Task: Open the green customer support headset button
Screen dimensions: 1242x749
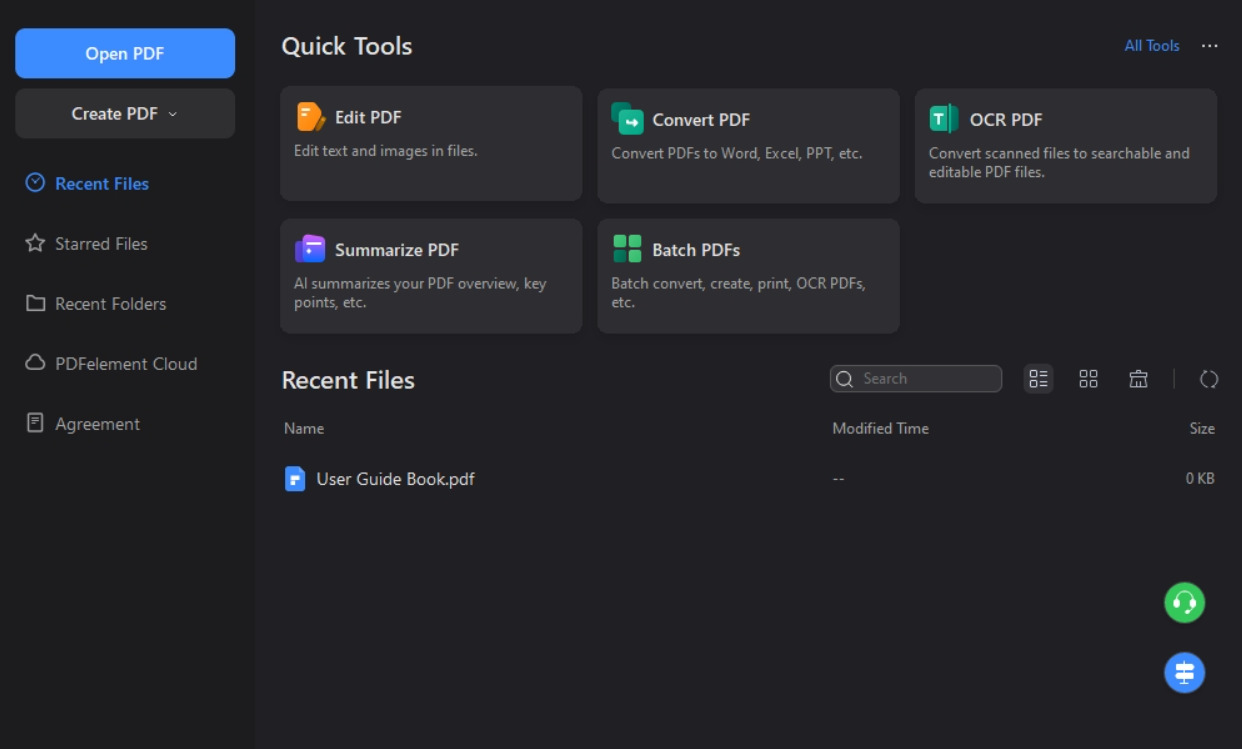Action: (1185, 603)
